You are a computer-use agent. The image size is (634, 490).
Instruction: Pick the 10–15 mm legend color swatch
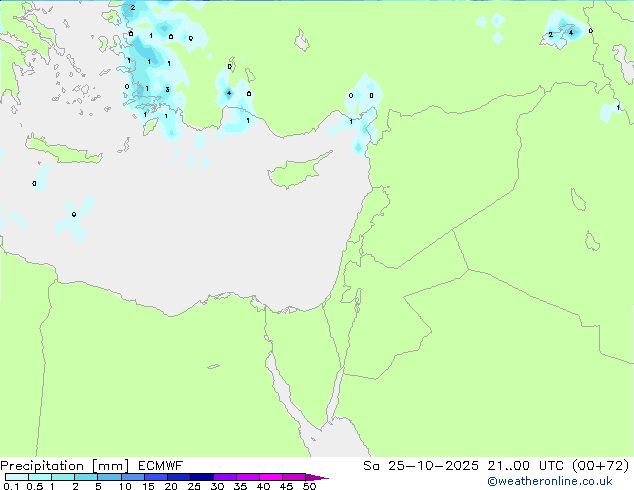click(x=132, y=477)
